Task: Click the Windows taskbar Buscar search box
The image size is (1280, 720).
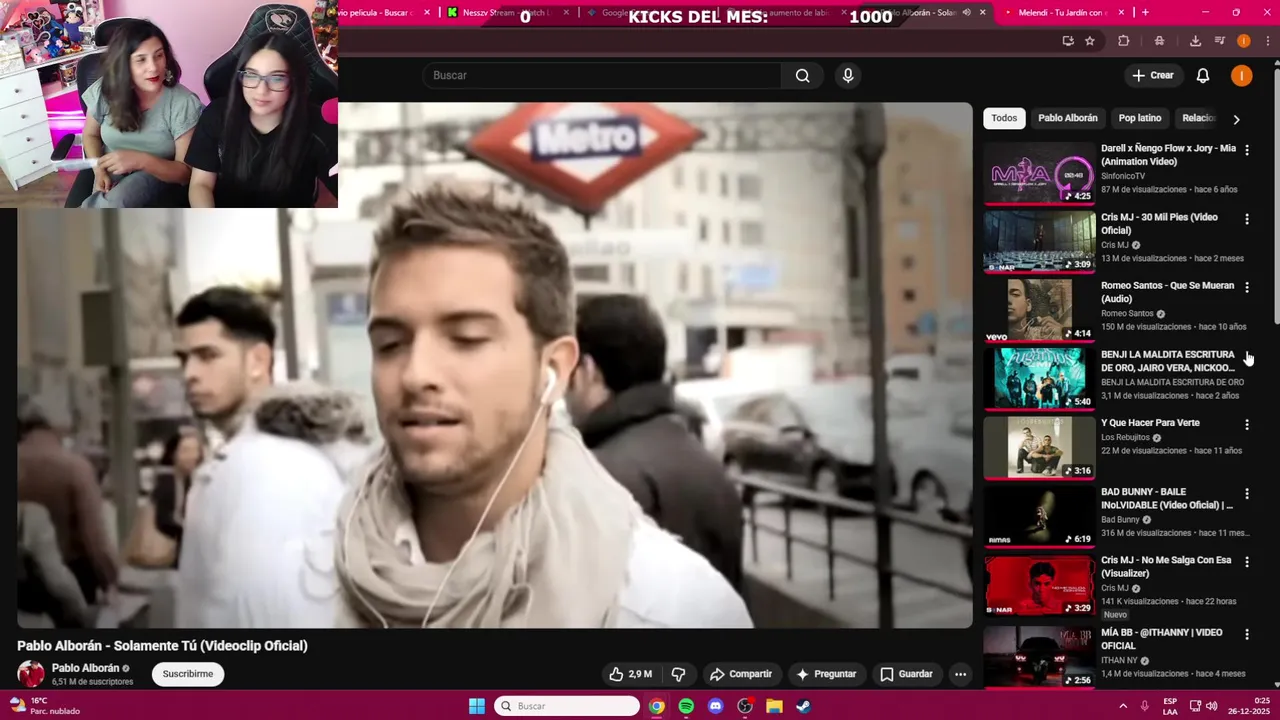Action: pyautogui.click(x=567, y=706)
